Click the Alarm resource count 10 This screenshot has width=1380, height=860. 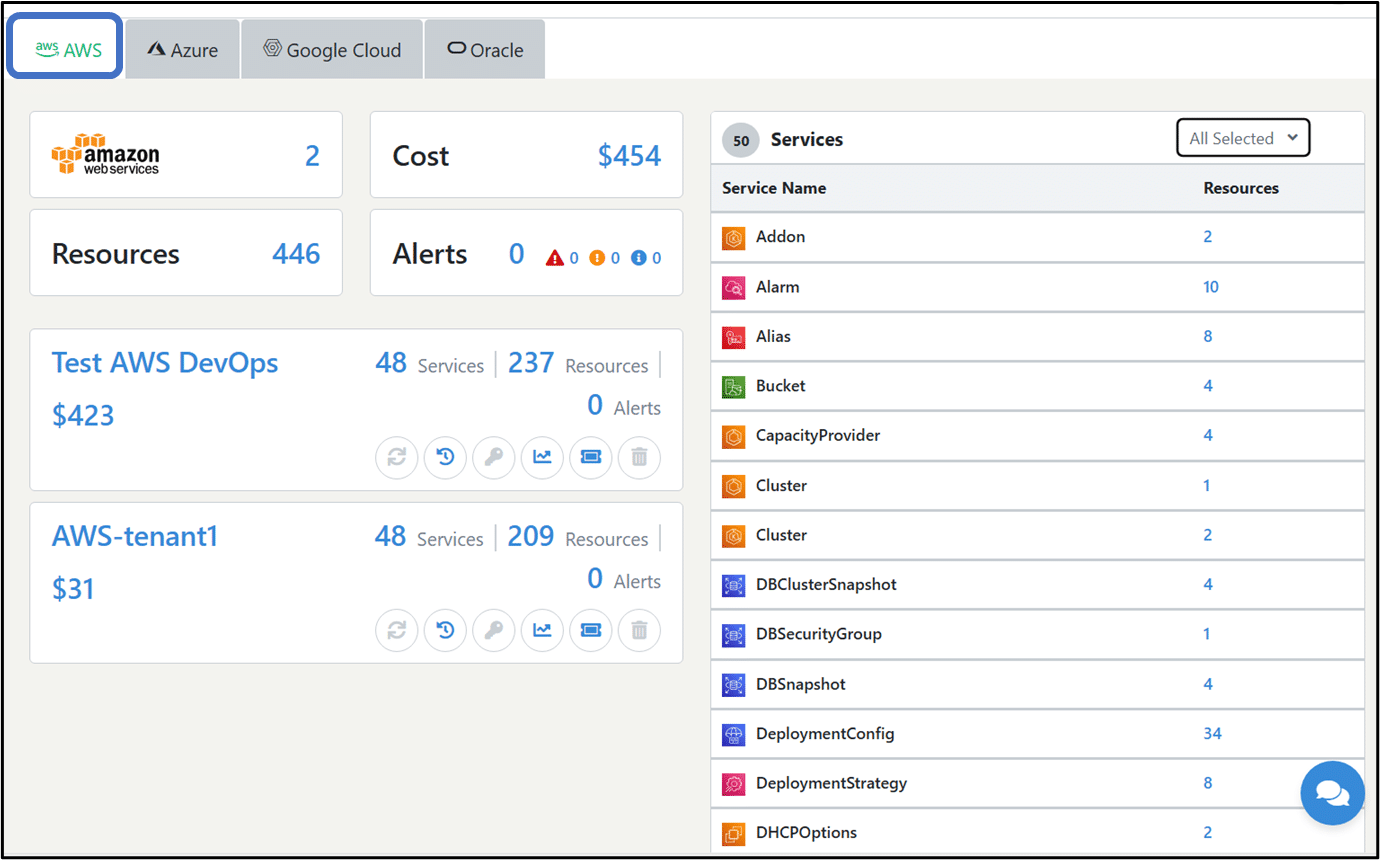(x=1211, y=287)
